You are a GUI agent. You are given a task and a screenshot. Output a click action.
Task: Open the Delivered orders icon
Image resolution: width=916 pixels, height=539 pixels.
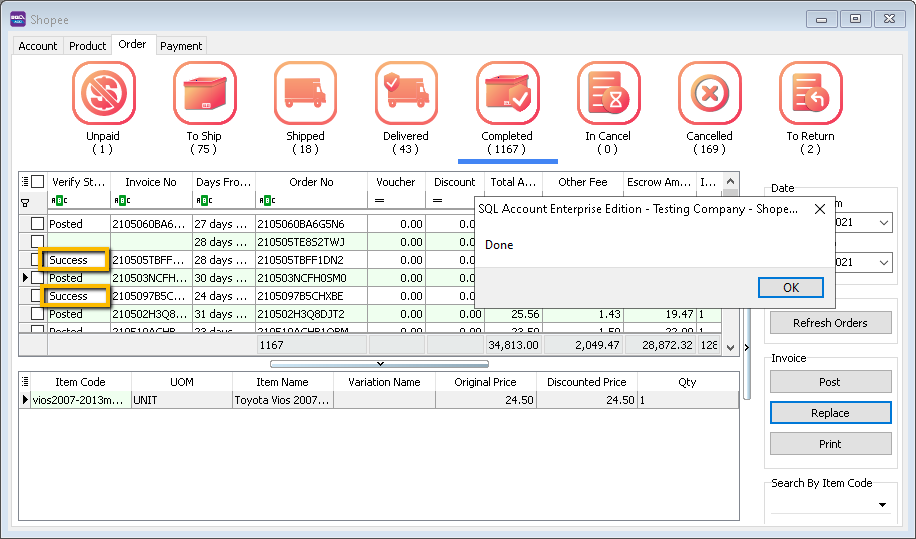tap(406, 94)
